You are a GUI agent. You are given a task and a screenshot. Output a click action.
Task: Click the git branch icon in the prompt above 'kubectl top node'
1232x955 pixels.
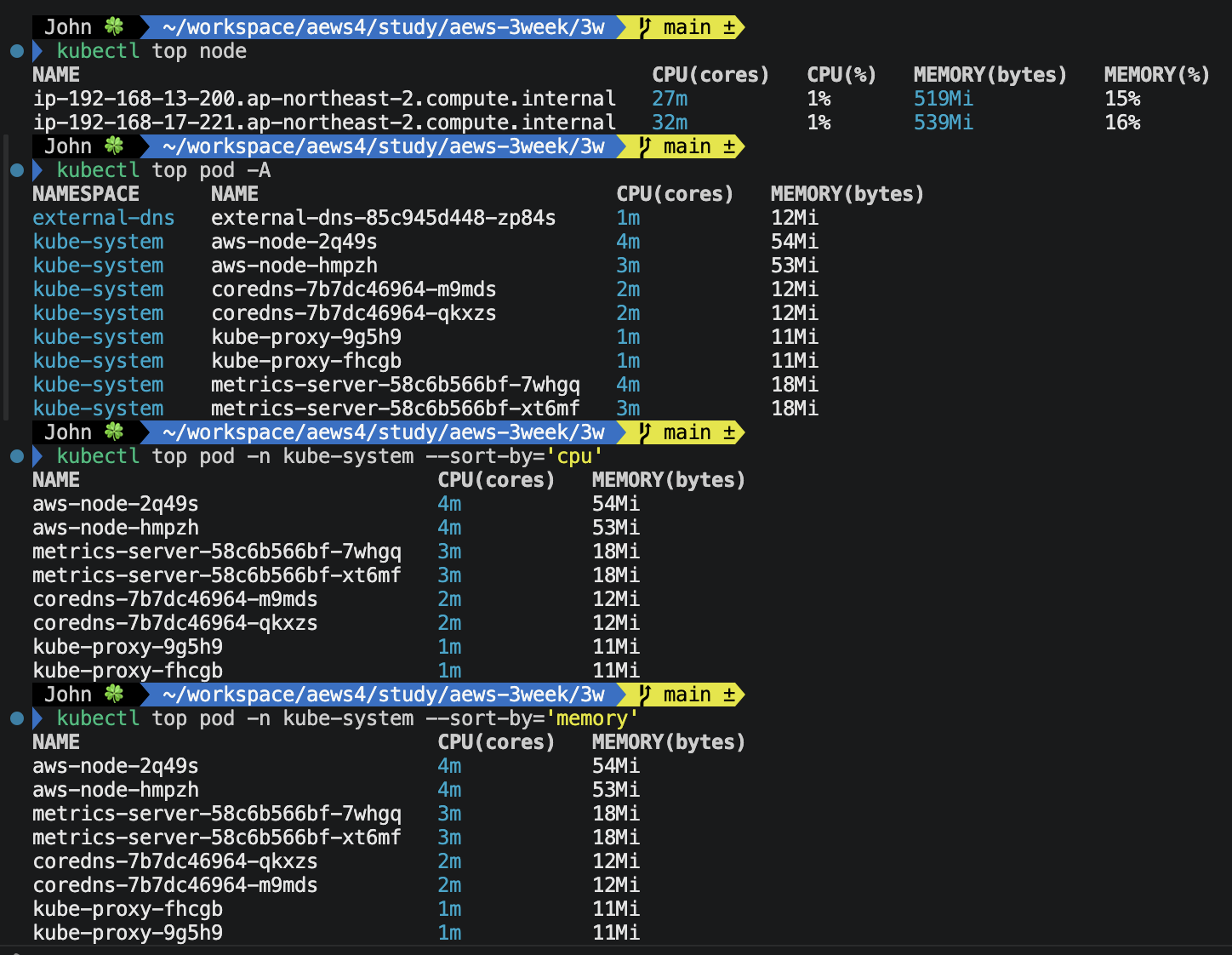click(x=646, y=27)
